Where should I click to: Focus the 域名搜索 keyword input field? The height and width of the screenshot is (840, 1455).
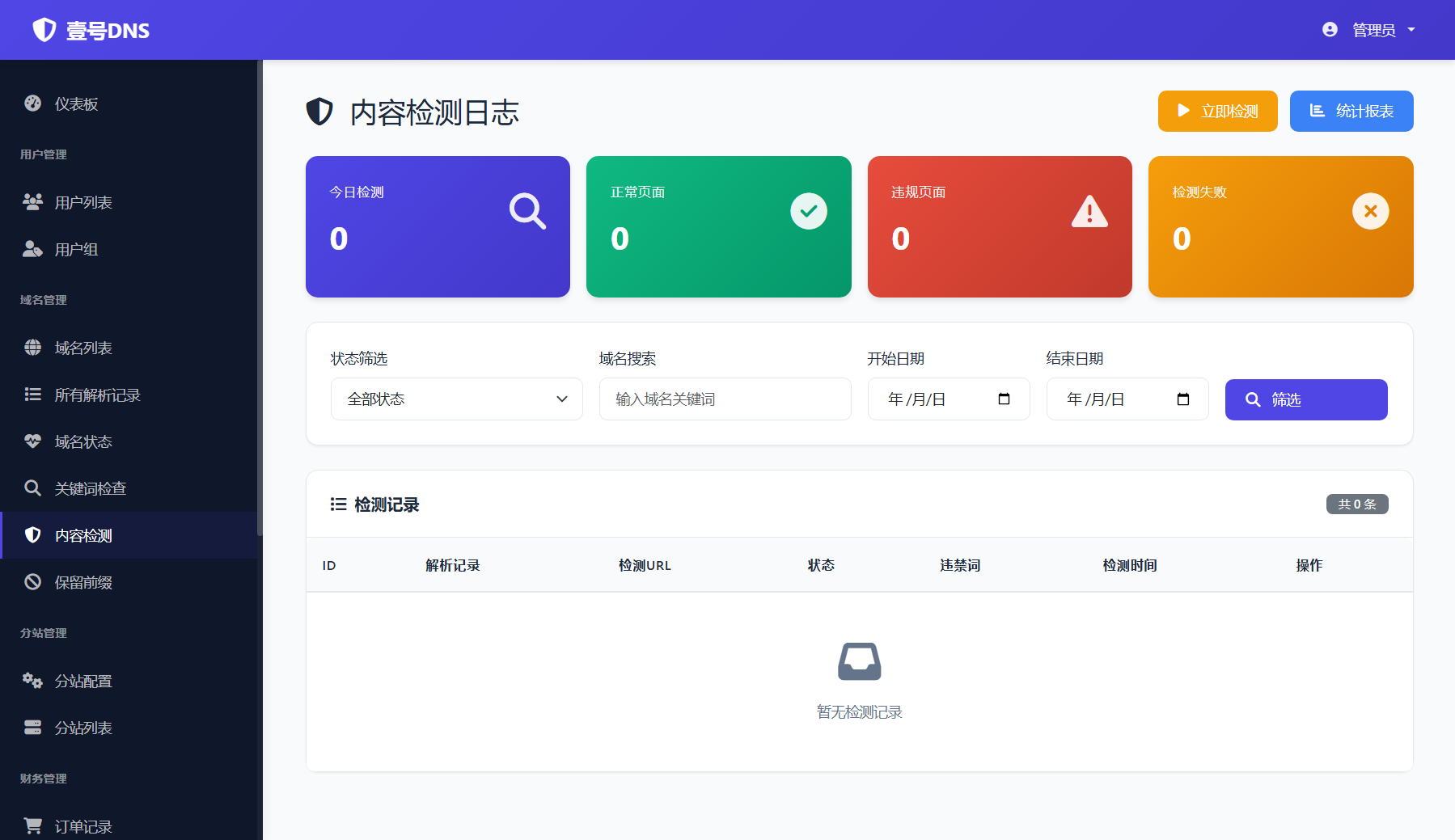725,399
